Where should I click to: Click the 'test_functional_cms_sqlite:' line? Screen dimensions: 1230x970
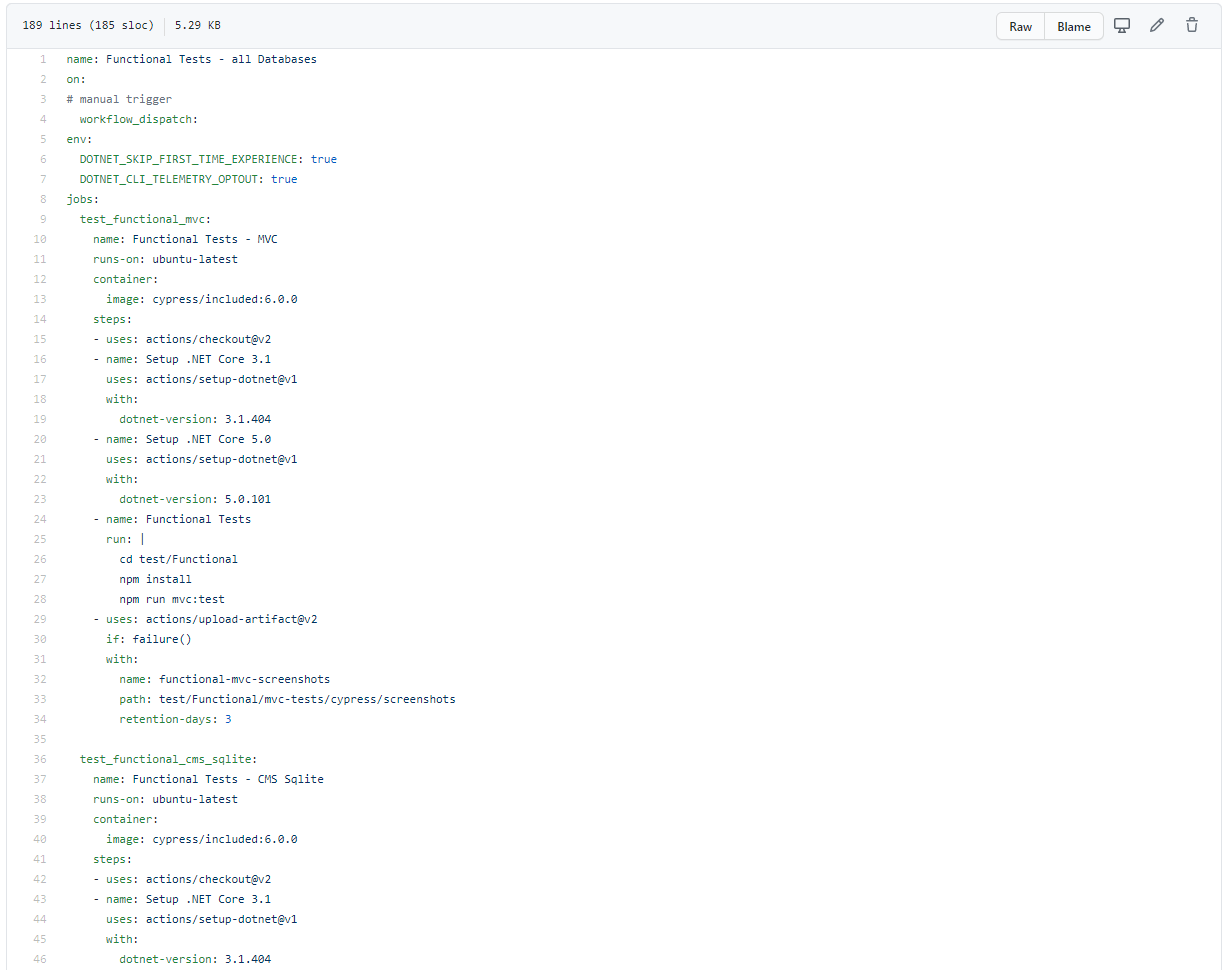(x=169, y=759)
